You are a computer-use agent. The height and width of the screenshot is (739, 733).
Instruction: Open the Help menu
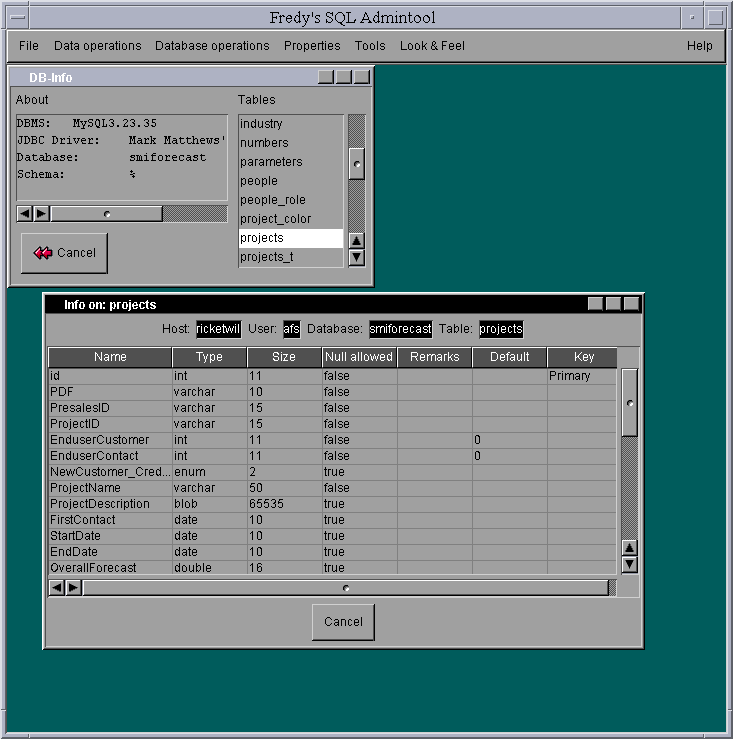click(700, 46)
